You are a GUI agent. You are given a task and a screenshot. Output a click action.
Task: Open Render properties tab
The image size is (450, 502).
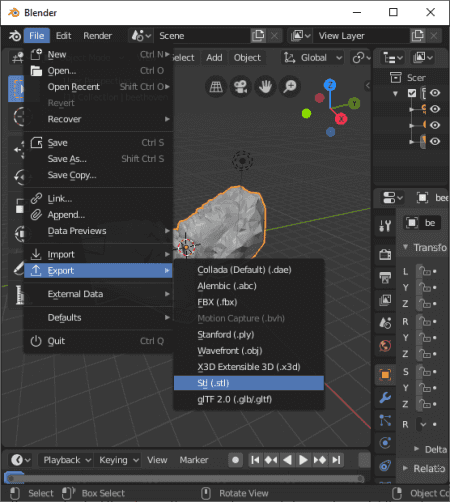tap(385, 255)
